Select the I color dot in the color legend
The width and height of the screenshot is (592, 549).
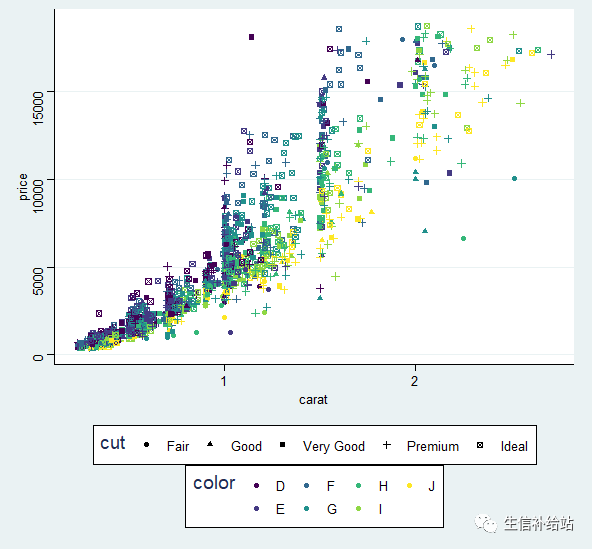coord(359,509)
